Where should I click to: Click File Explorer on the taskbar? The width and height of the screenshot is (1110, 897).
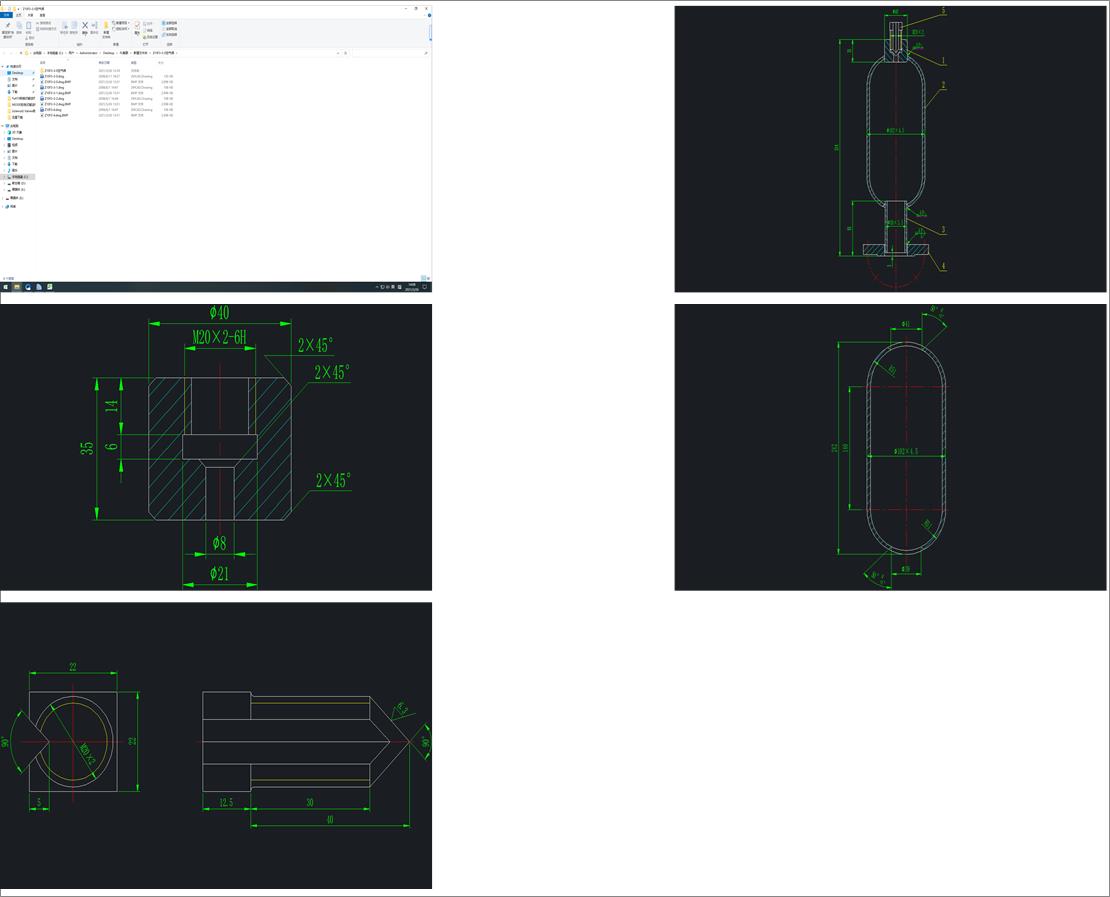(x=17, y=287)
